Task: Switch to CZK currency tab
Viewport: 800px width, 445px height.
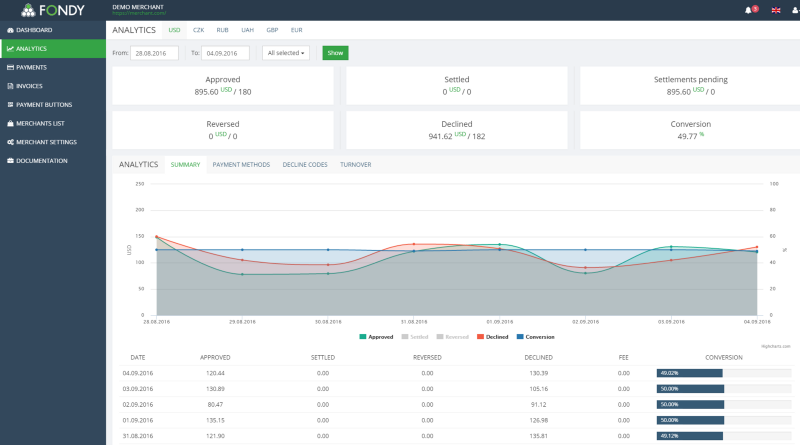Action: pyautogui.click(x=198, y=30)
